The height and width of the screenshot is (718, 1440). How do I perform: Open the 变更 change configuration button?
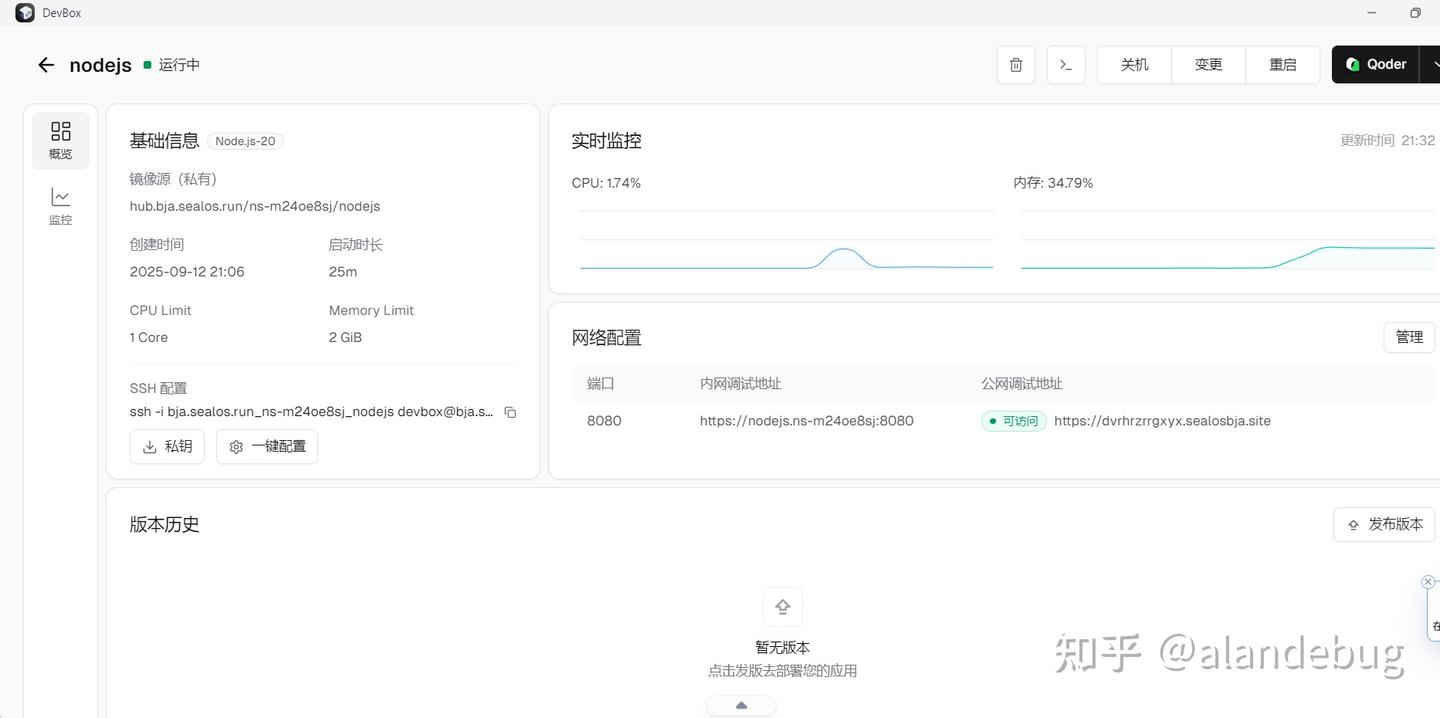pyautogui.click(x=1208, y=64)
